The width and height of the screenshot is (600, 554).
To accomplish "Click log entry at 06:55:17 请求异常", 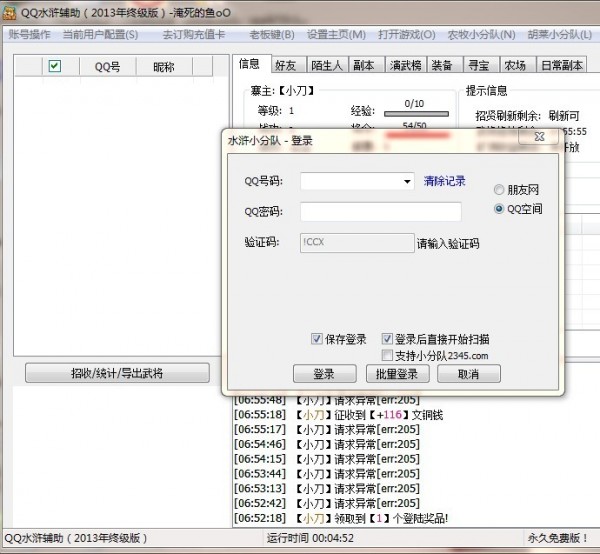I will [x=327, y=430].
